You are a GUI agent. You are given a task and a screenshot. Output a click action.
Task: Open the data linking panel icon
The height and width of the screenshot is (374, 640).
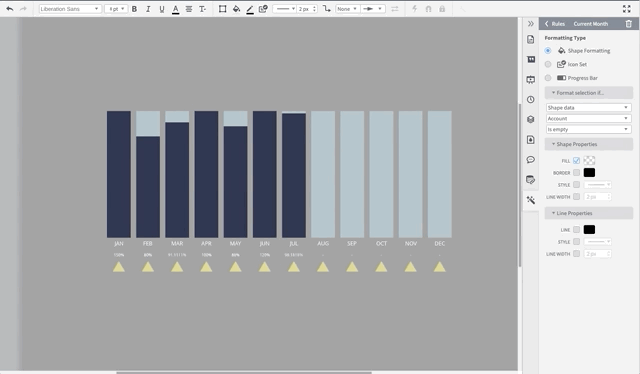(531, 180)
